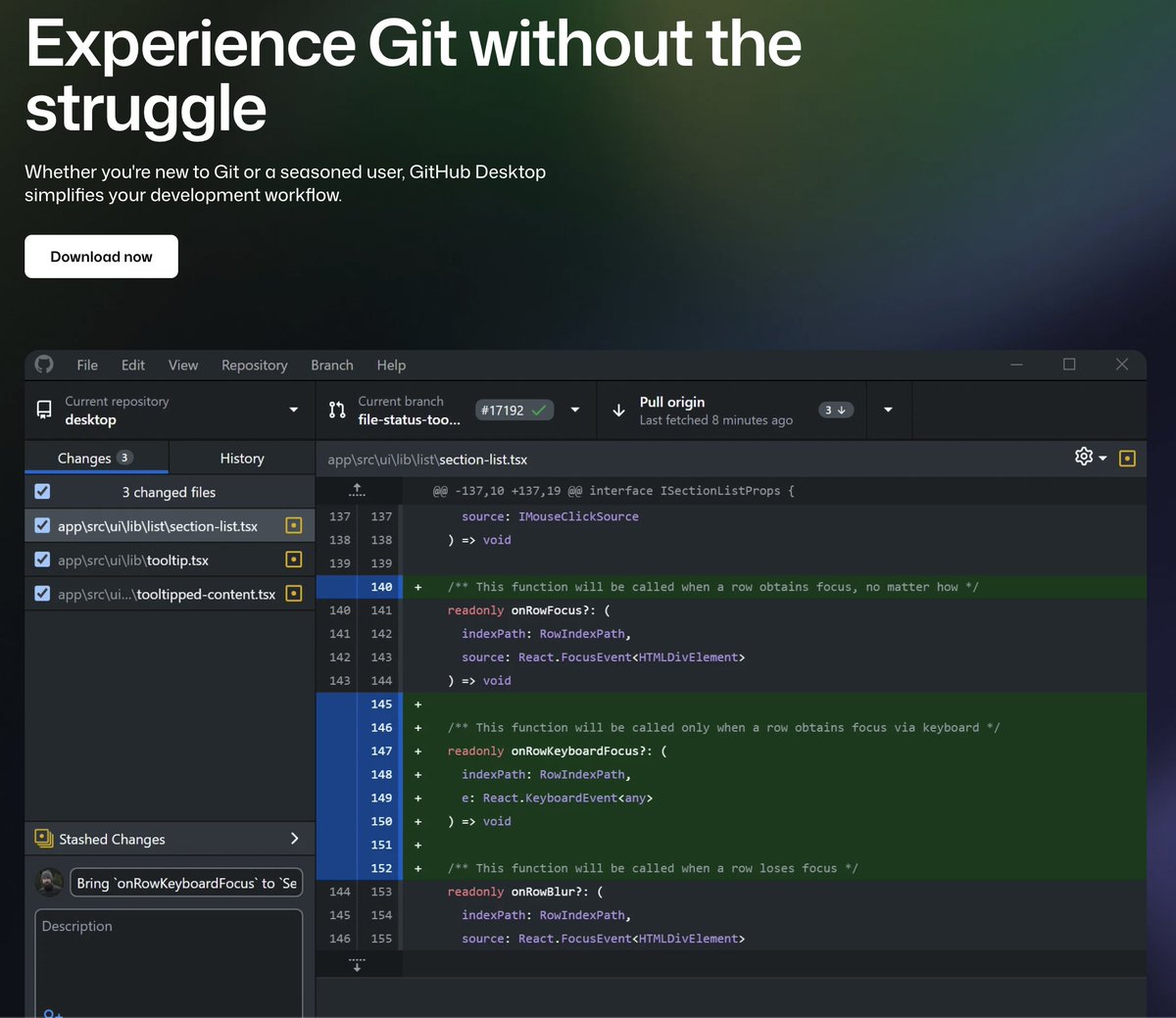Viewport: 1176px width, 1018px height.
Task: Open the Current branch dropdown arrow
Action: pyautogui.click(x=575, y=410)
